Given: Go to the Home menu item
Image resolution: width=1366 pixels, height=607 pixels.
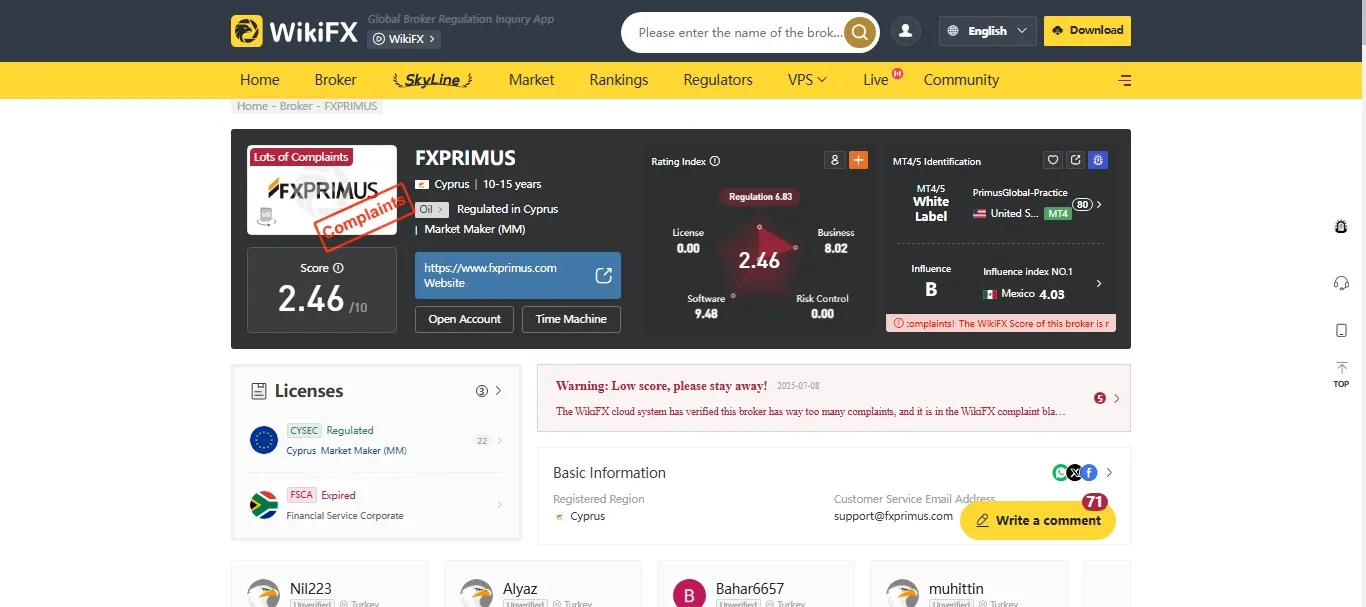Looking at the screenshot, I should [x=260, y=80].
